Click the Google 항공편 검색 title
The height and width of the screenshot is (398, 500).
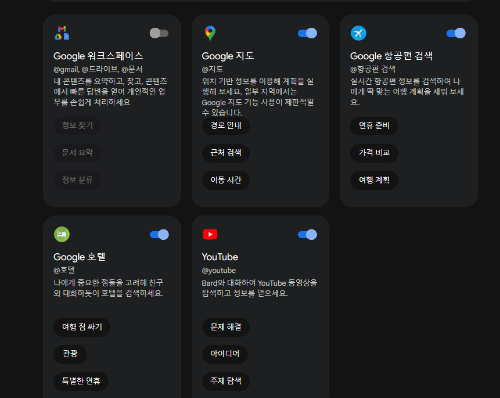click(x=391, y=56)
